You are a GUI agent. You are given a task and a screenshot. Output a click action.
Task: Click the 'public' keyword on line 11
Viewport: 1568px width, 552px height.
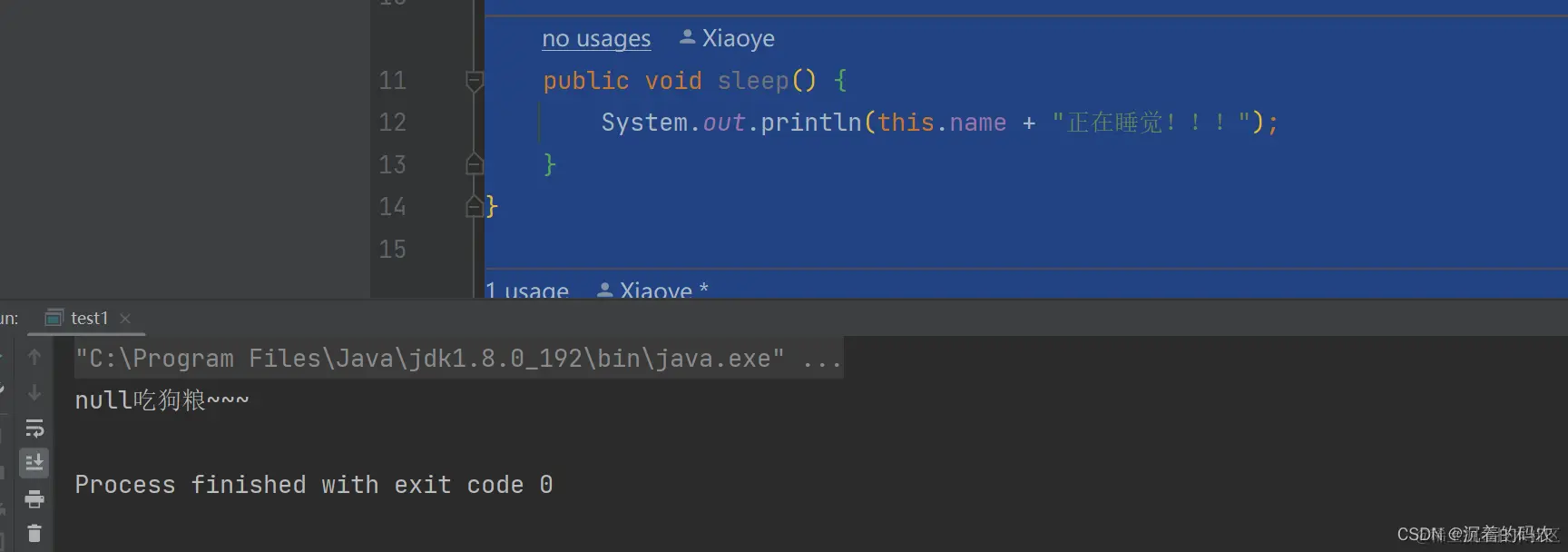coord(586,81)
